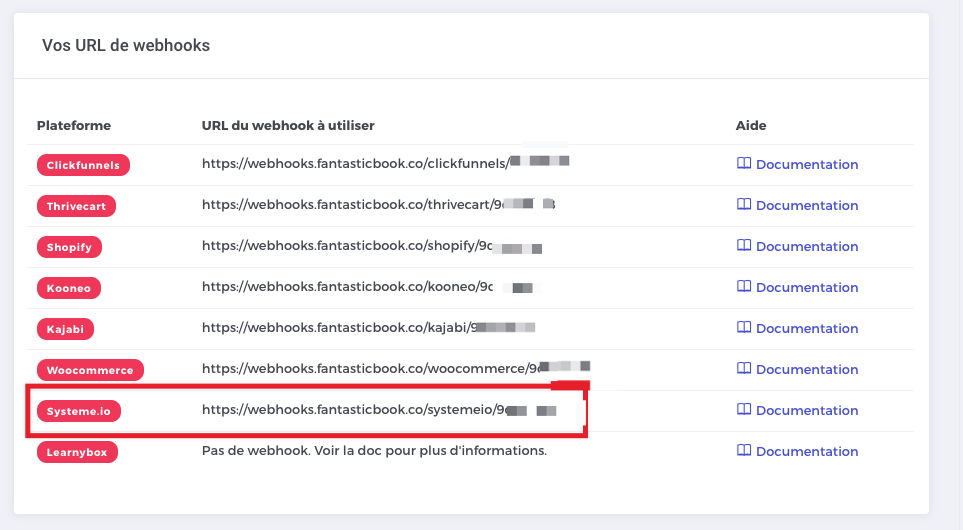Click the 'Vos URL de webhooks' heading

126,45
